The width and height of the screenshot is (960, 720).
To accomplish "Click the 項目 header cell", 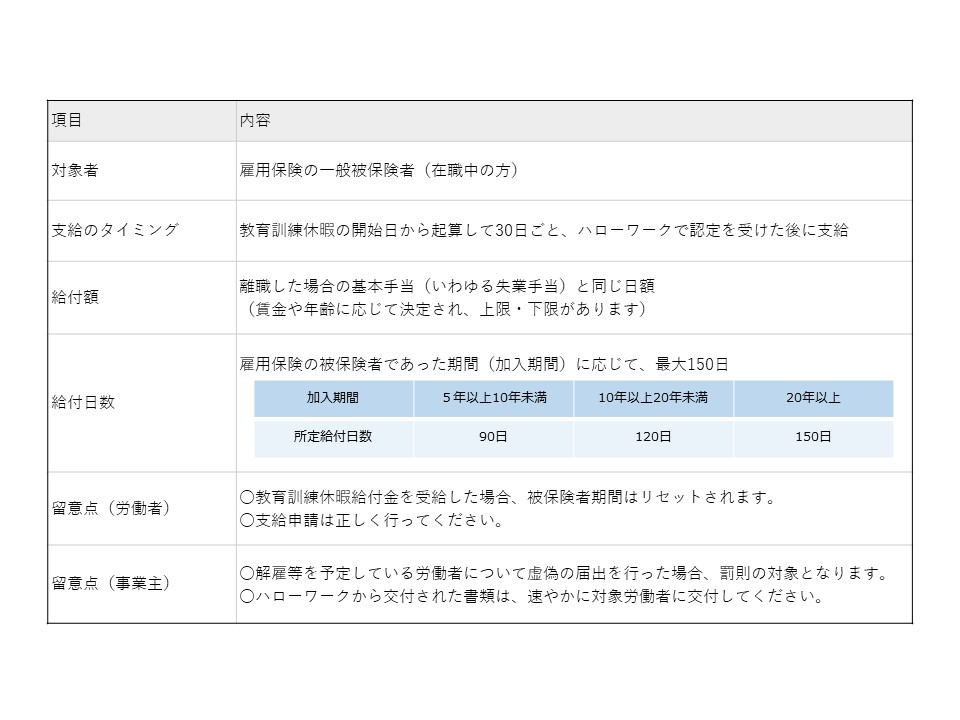I will click(x=67, y=120).
